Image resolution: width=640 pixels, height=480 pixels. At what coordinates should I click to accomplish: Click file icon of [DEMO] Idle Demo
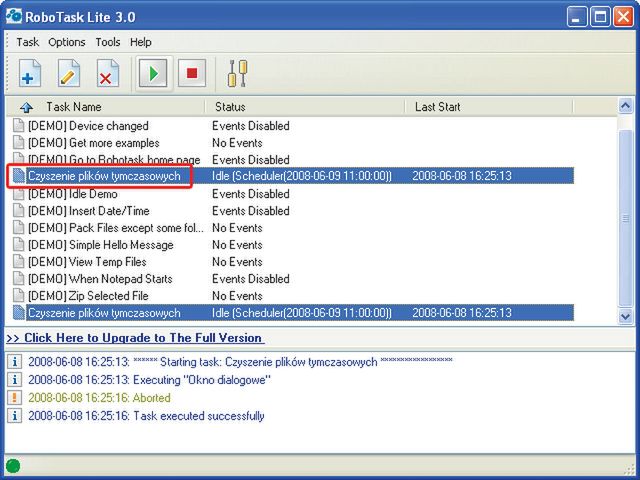click(18, 194)
